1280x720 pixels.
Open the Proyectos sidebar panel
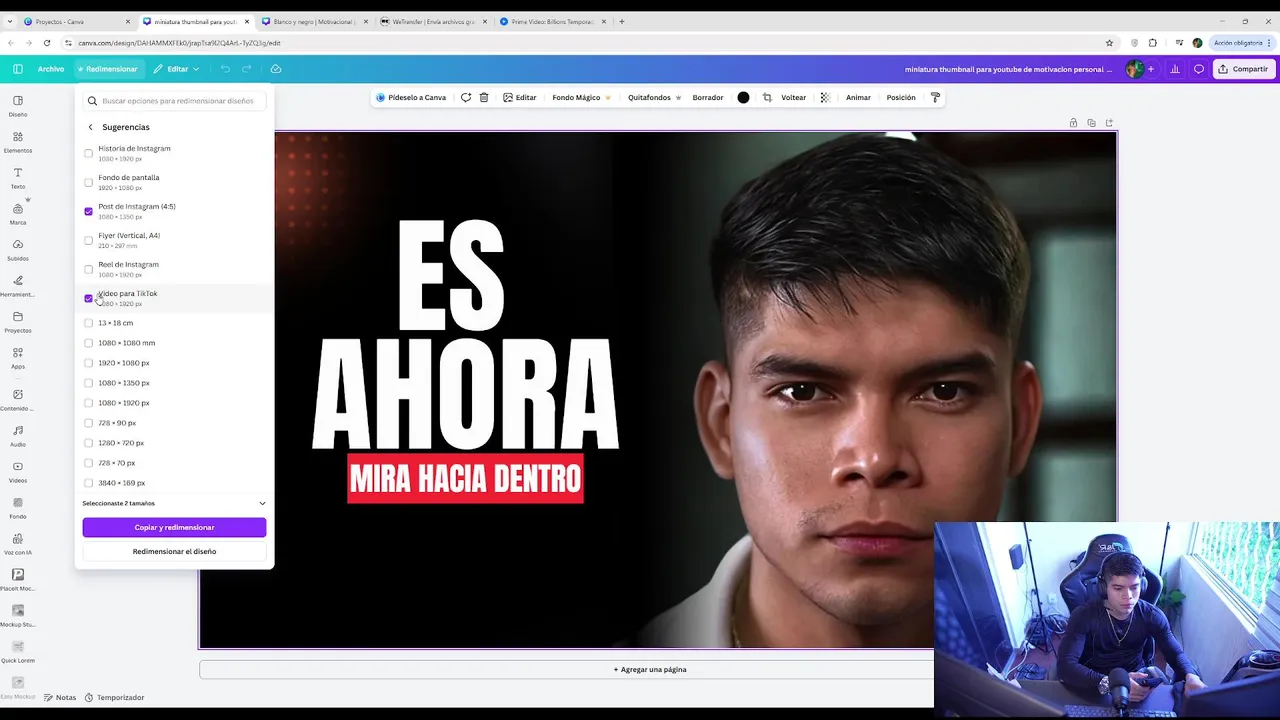18,321
